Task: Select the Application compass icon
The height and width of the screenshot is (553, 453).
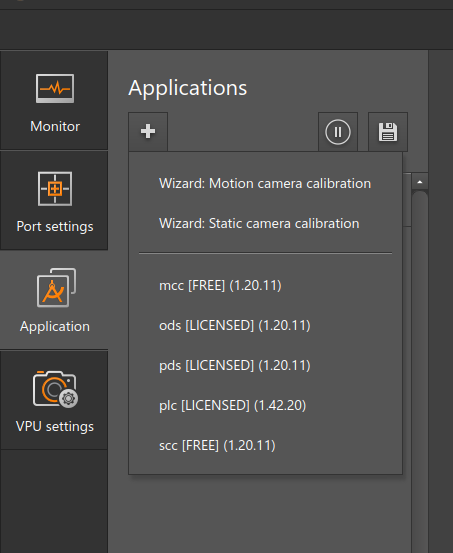Action: coord(56,287)
